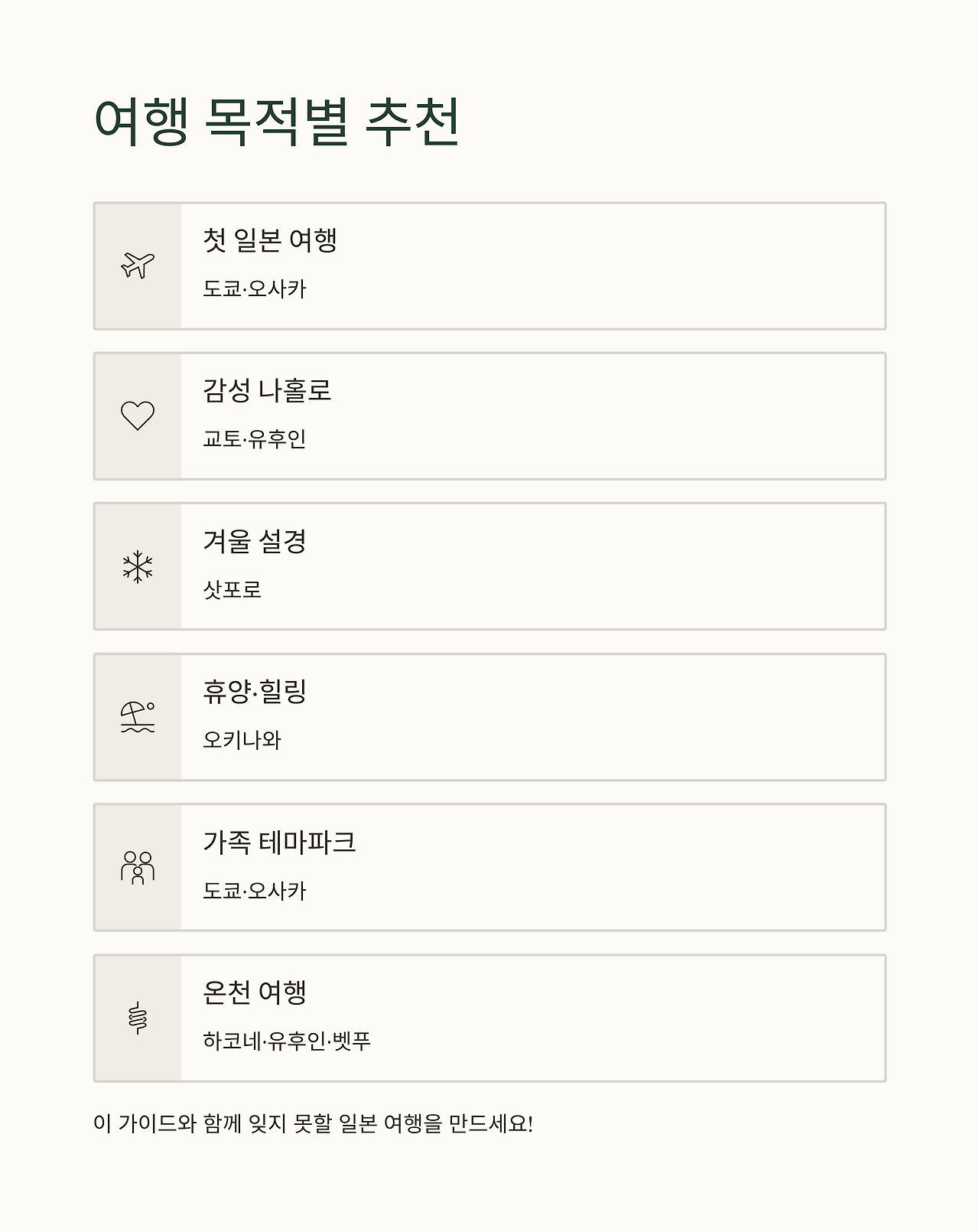Screen dimensions: 979x1232
Task: Click the heart icon
Action: click(x=138, y=416)
